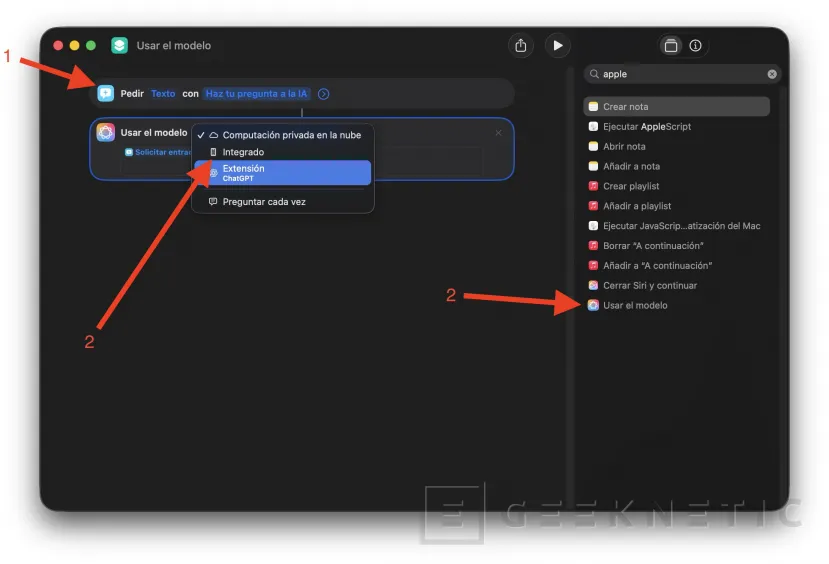Image resolution: width=829 pixels, height=564 pixels.
Task: Remove the Usar el modelo action
Action: (499, 132)
